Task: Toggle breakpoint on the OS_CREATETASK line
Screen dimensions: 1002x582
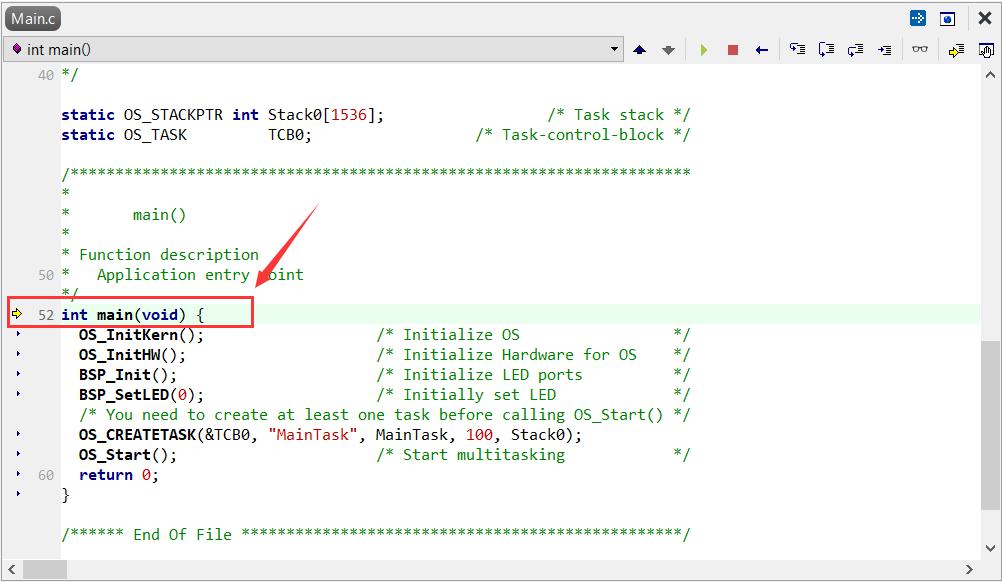Action: 18,434
